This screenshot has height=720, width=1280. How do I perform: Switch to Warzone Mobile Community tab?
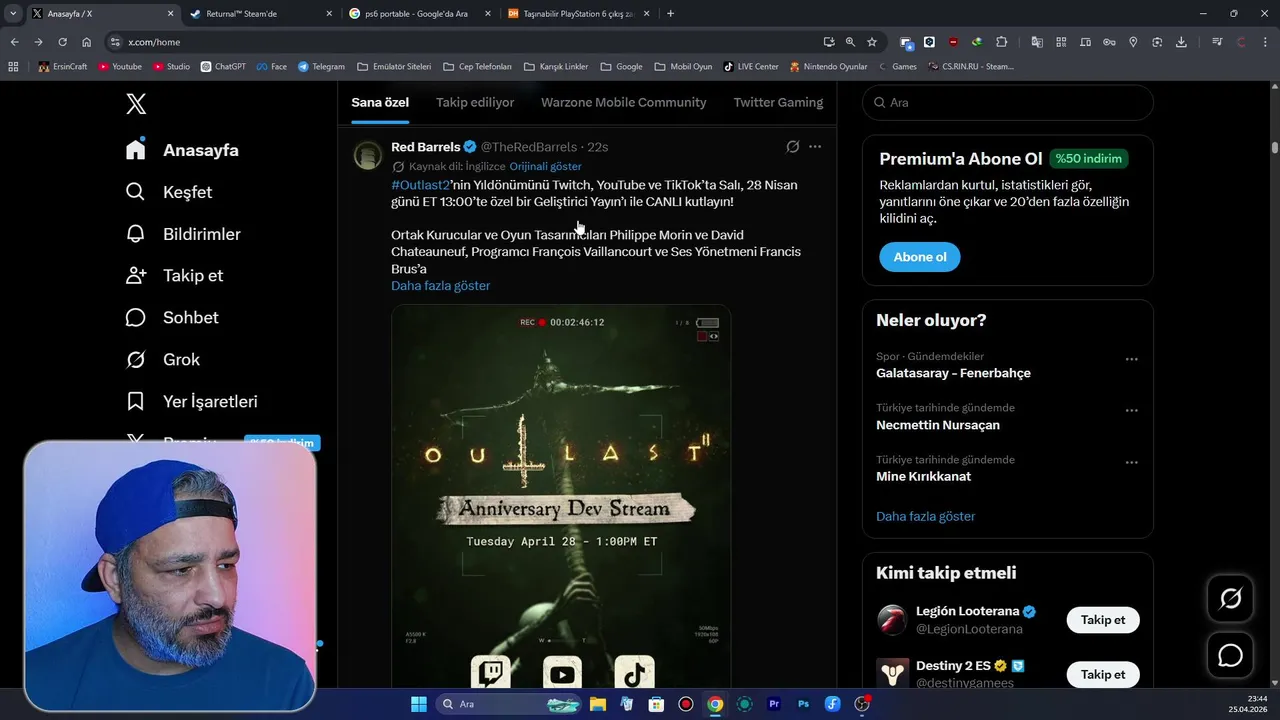click(624, 102)
